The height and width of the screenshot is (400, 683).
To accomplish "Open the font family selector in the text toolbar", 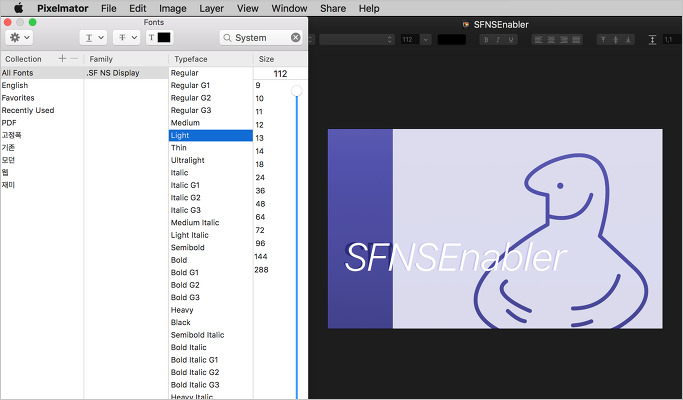I will (x=357, y=40).
